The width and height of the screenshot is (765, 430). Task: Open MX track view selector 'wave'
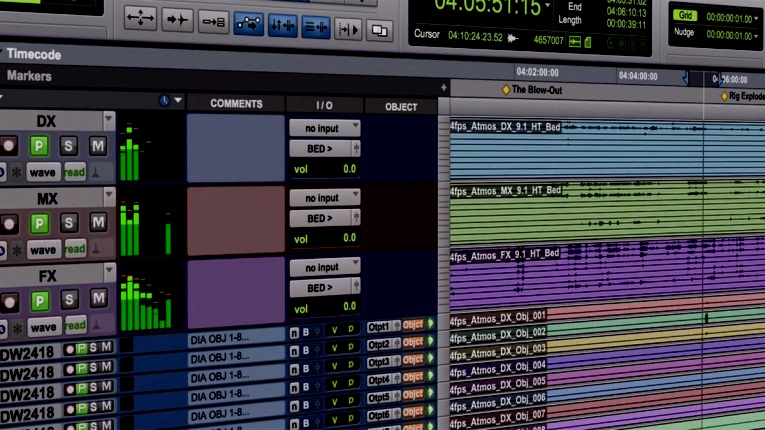pyautogui.click(x=43, y=250)
